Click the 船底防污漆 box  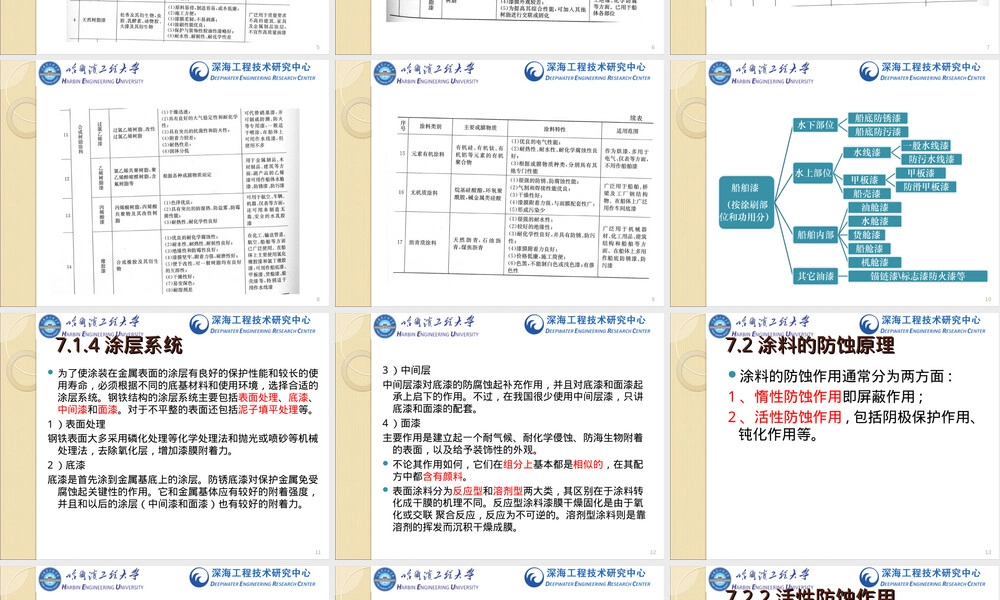(878, 131)
